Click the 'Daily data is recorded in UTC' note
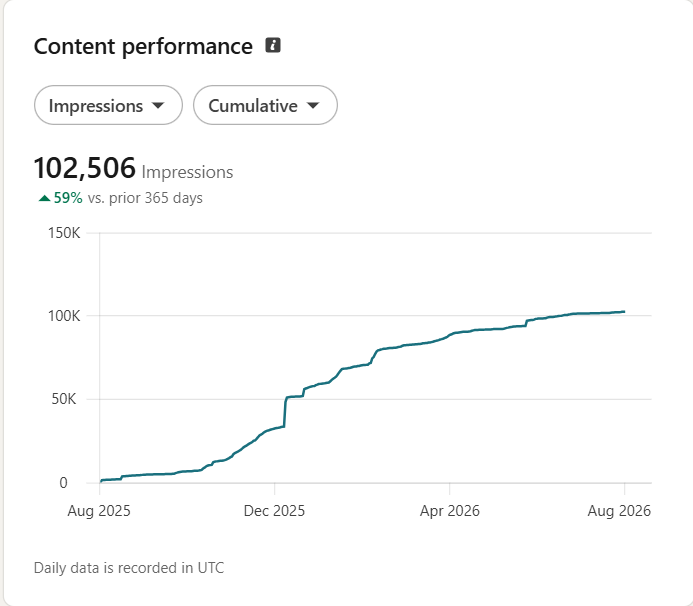Viewport: 693px width, 606px height. tap(129, 568)
